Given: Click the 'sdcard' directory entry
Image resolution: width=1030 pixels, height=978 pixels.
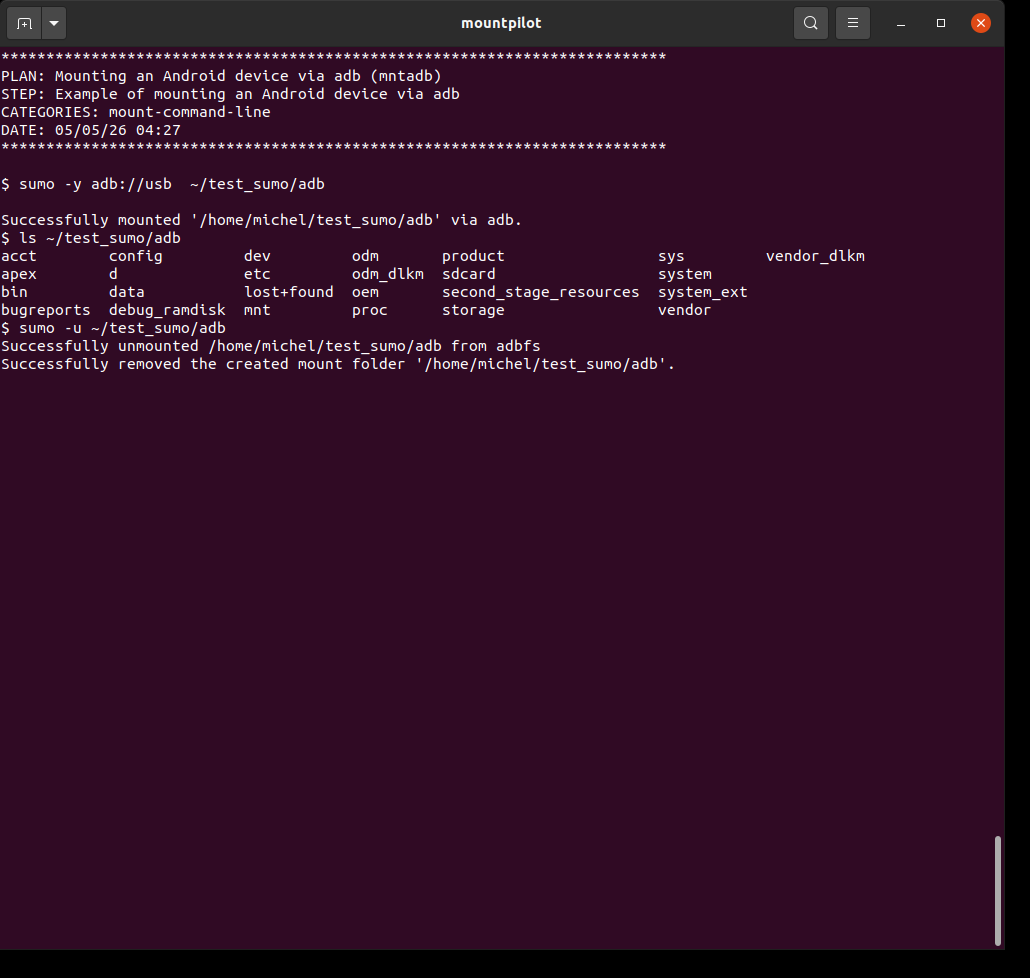Looking at the screenshot, I should click(468, 274).
